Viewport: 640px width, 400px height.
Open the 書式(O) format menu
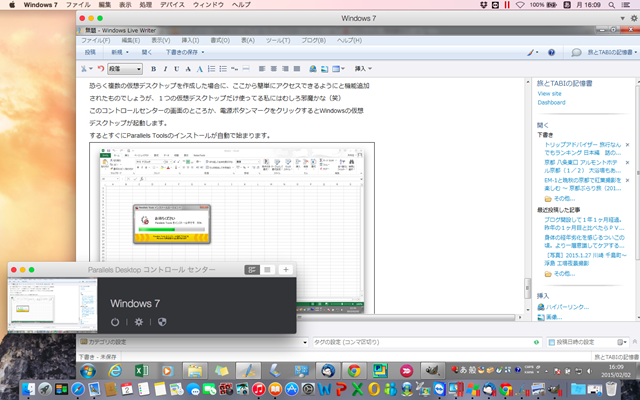tap(220, 40)
